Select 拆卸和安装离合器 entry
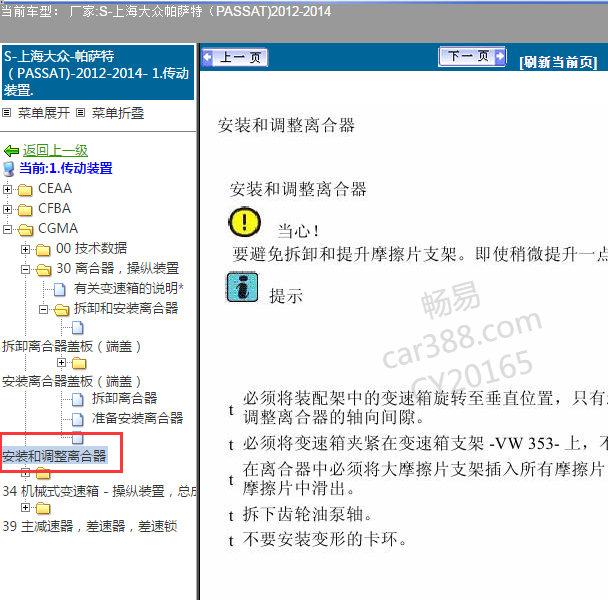The image size is (608, 600). [126, 308]
